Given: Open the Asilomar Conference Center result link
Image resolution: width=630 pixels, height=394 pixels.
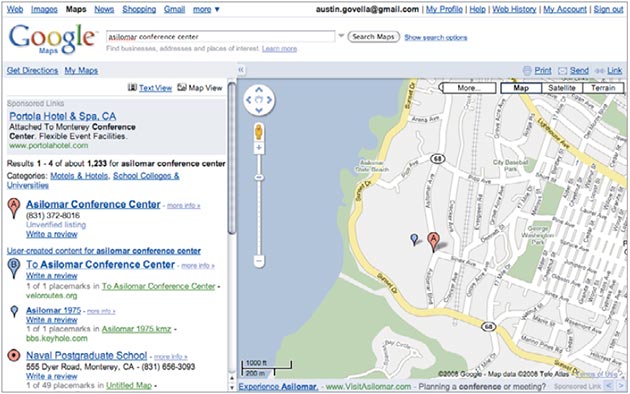Looking at the screenshot, I should point(93,204).
